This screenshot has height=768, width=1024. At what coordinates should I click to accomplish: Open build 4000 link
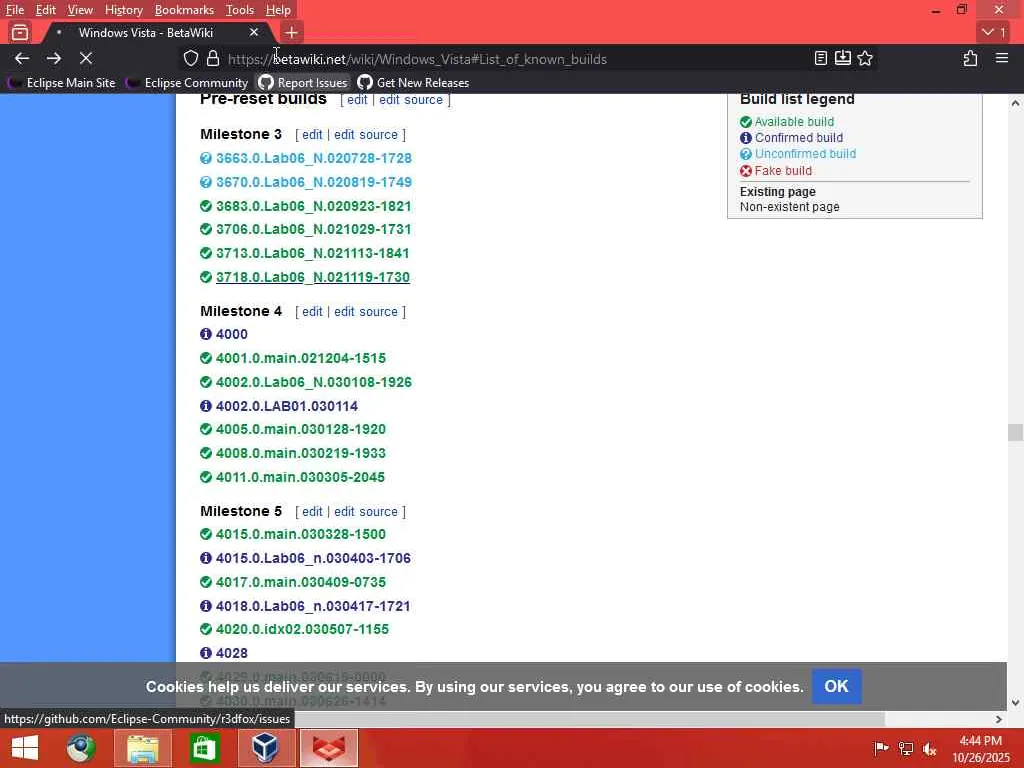[x=232, y=334]
